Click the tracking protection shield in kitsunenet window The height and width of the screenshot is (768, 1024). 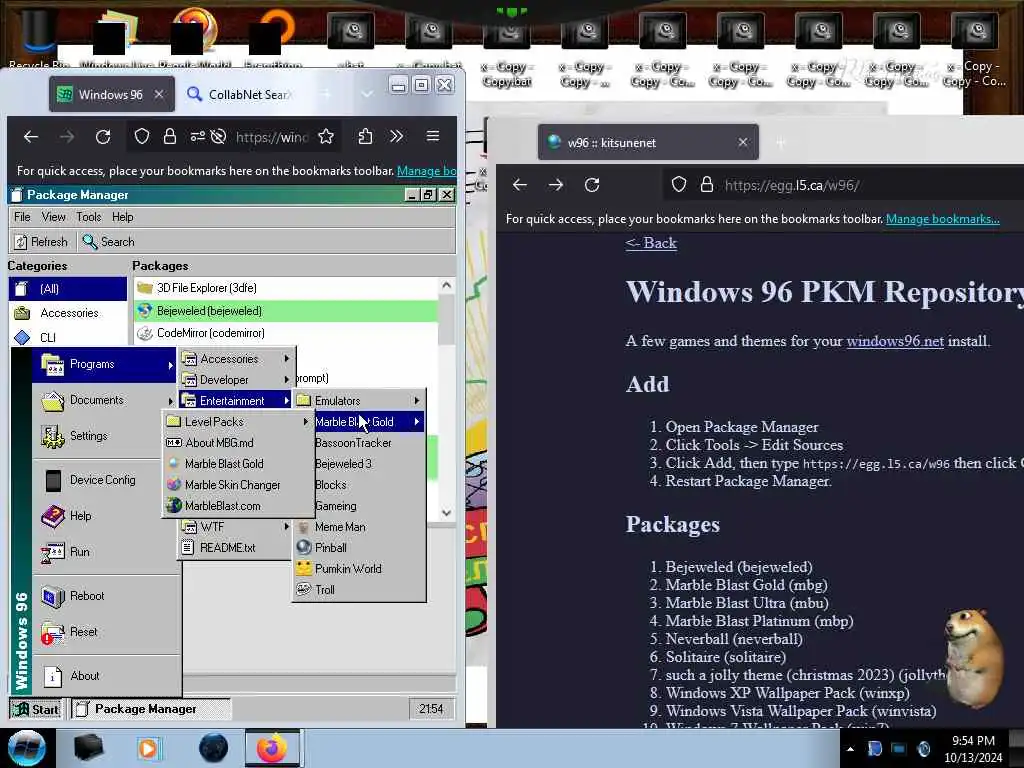(x=679, y=185)
